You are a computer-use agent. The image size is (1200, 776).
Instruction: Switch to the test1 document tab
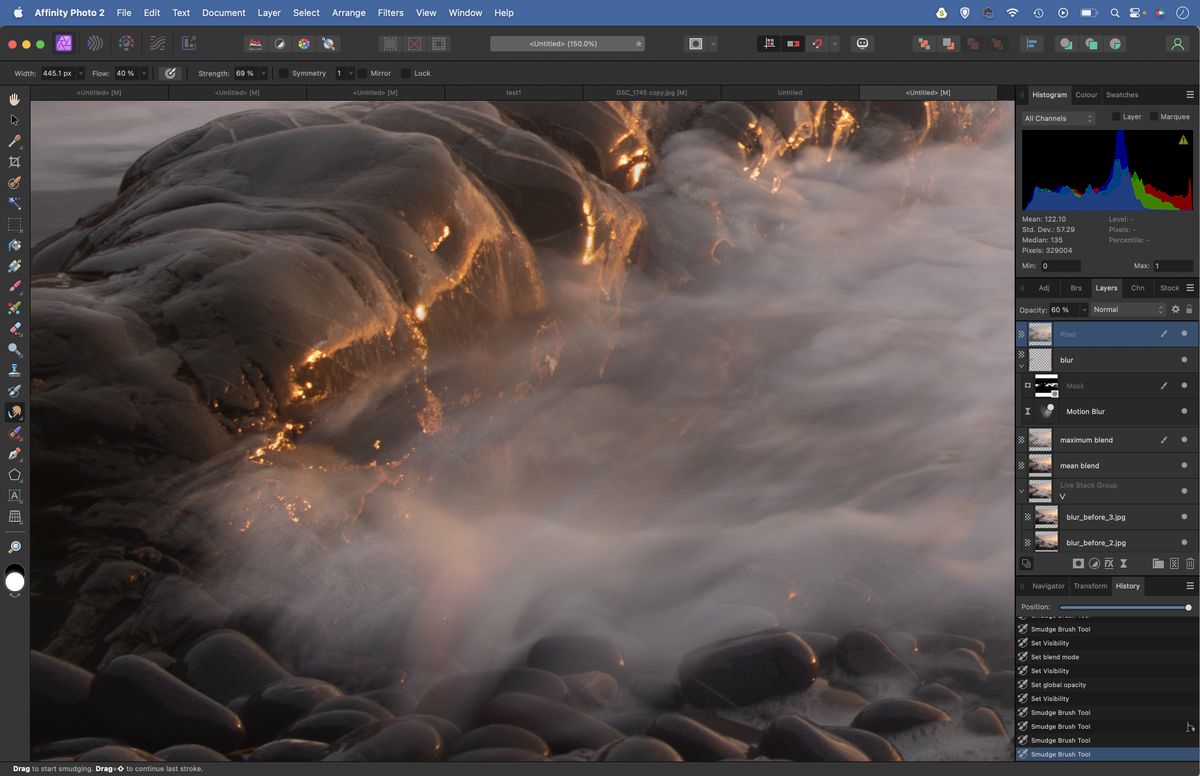click(x=514, y=91)
